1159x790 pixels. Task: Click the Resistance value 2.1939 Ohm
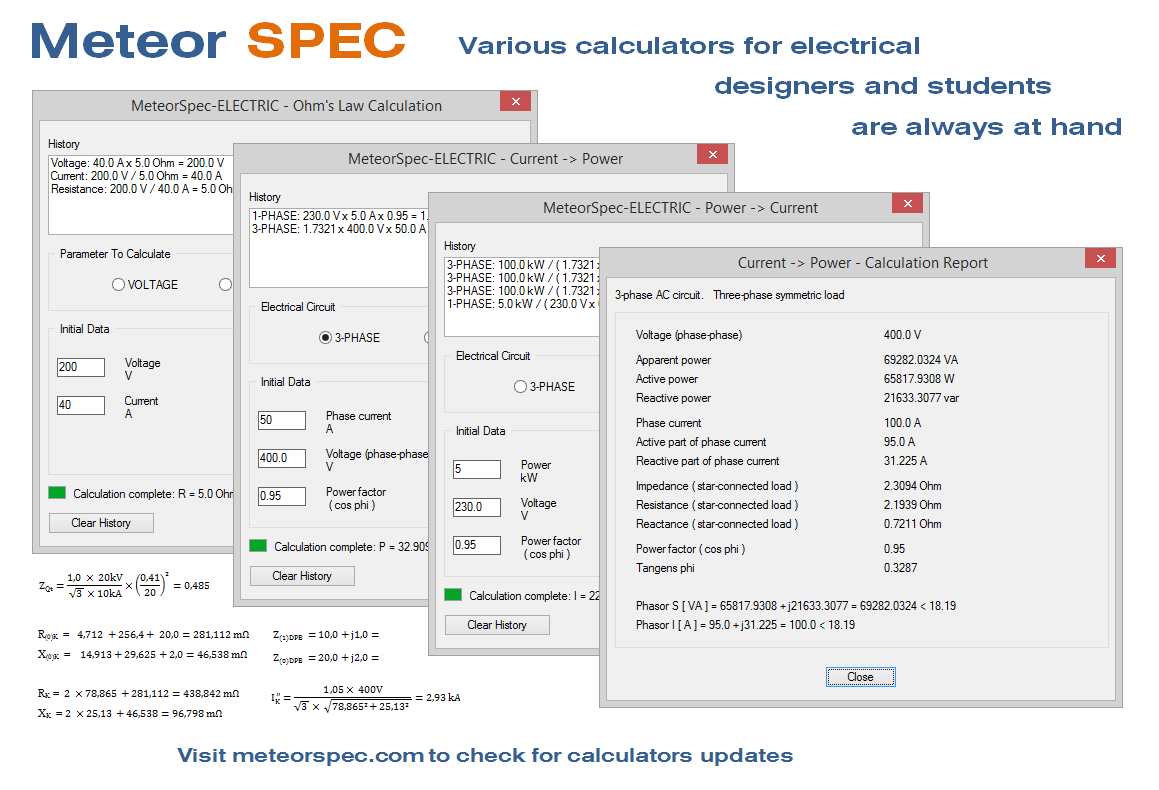pos(912,505)
